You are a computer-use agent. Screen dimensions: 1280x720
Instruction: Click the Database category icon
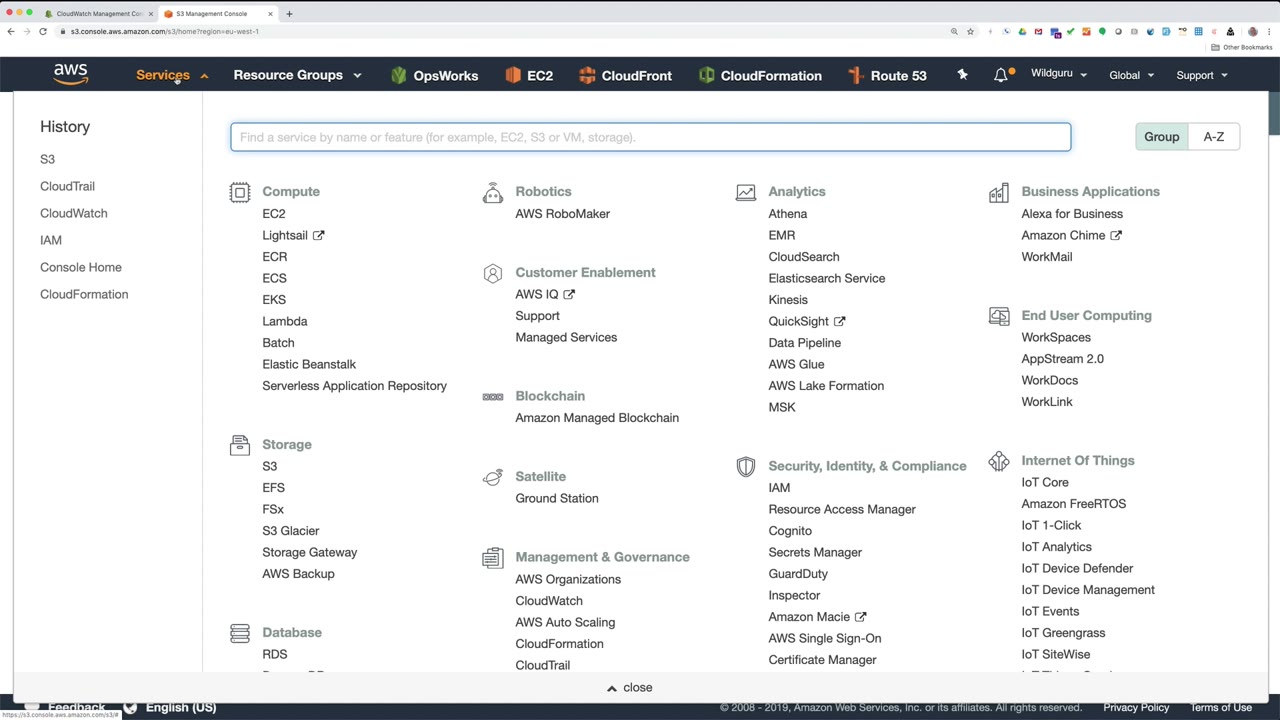[240, 633]
